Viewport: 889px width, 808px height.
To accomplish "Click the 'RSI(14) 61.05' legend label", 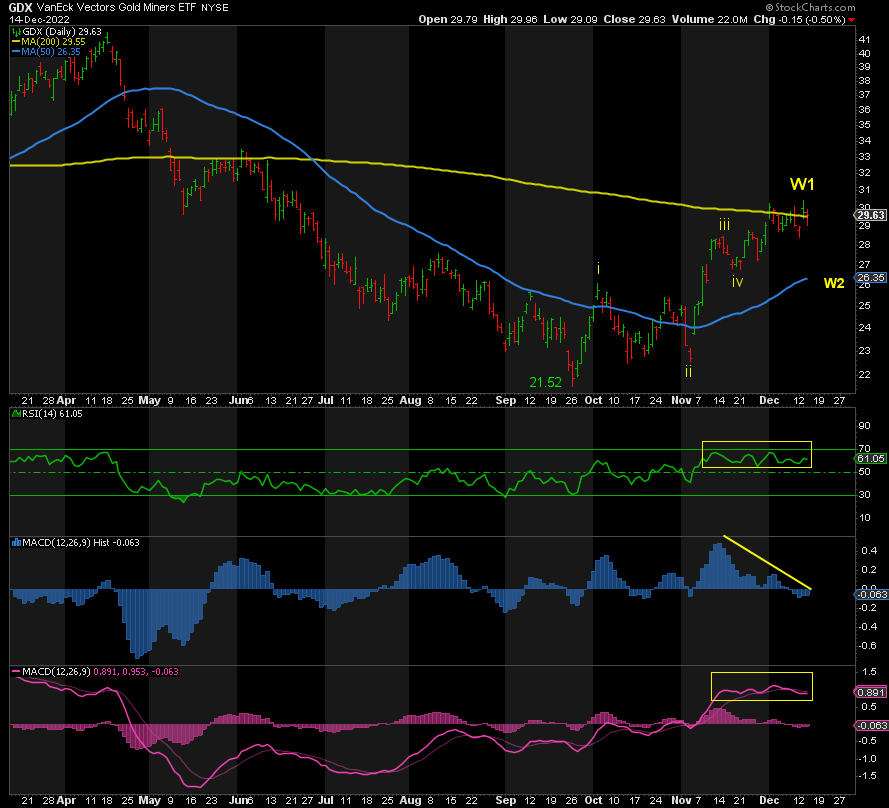I will tap(52, 414).
